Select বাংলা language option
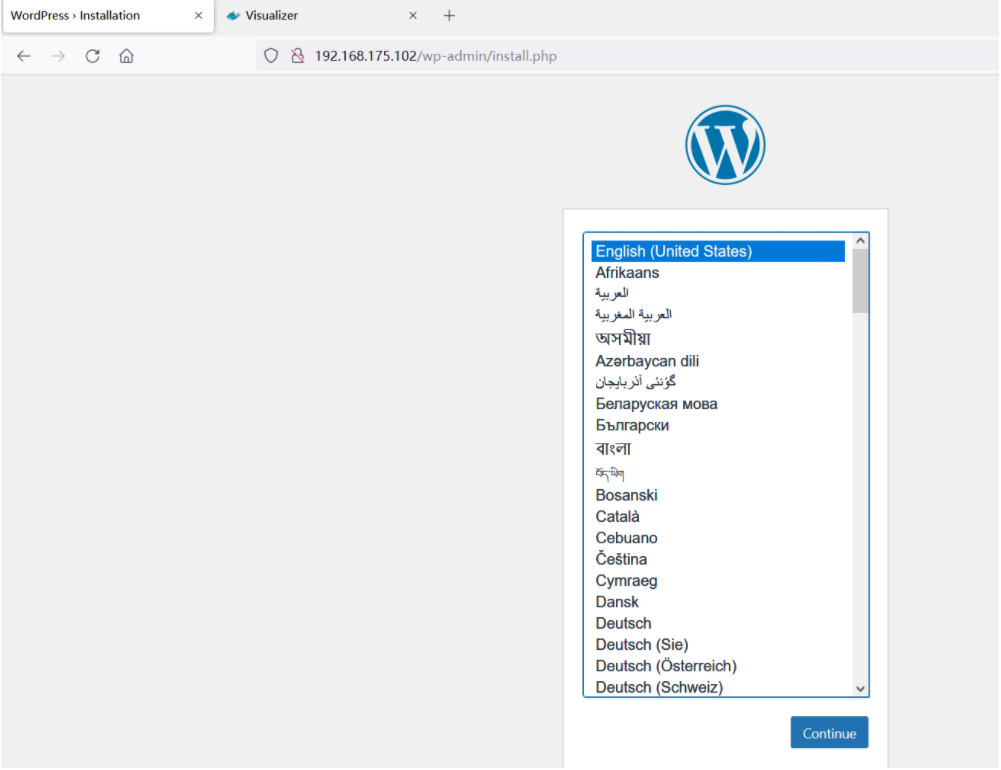Viewport: 1001px width, 770px height. click(x=718, y=448)
